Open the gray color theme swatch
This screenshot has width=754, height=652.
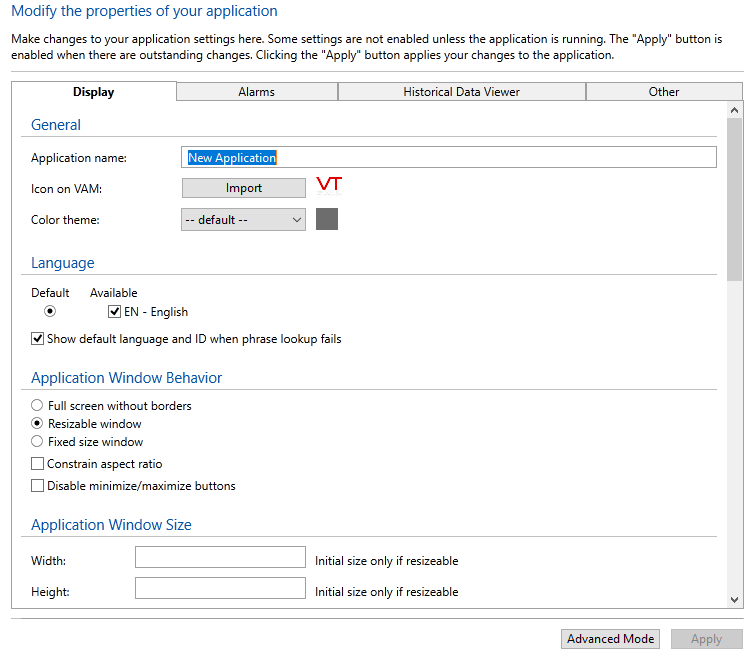click(x=327, y=219)
